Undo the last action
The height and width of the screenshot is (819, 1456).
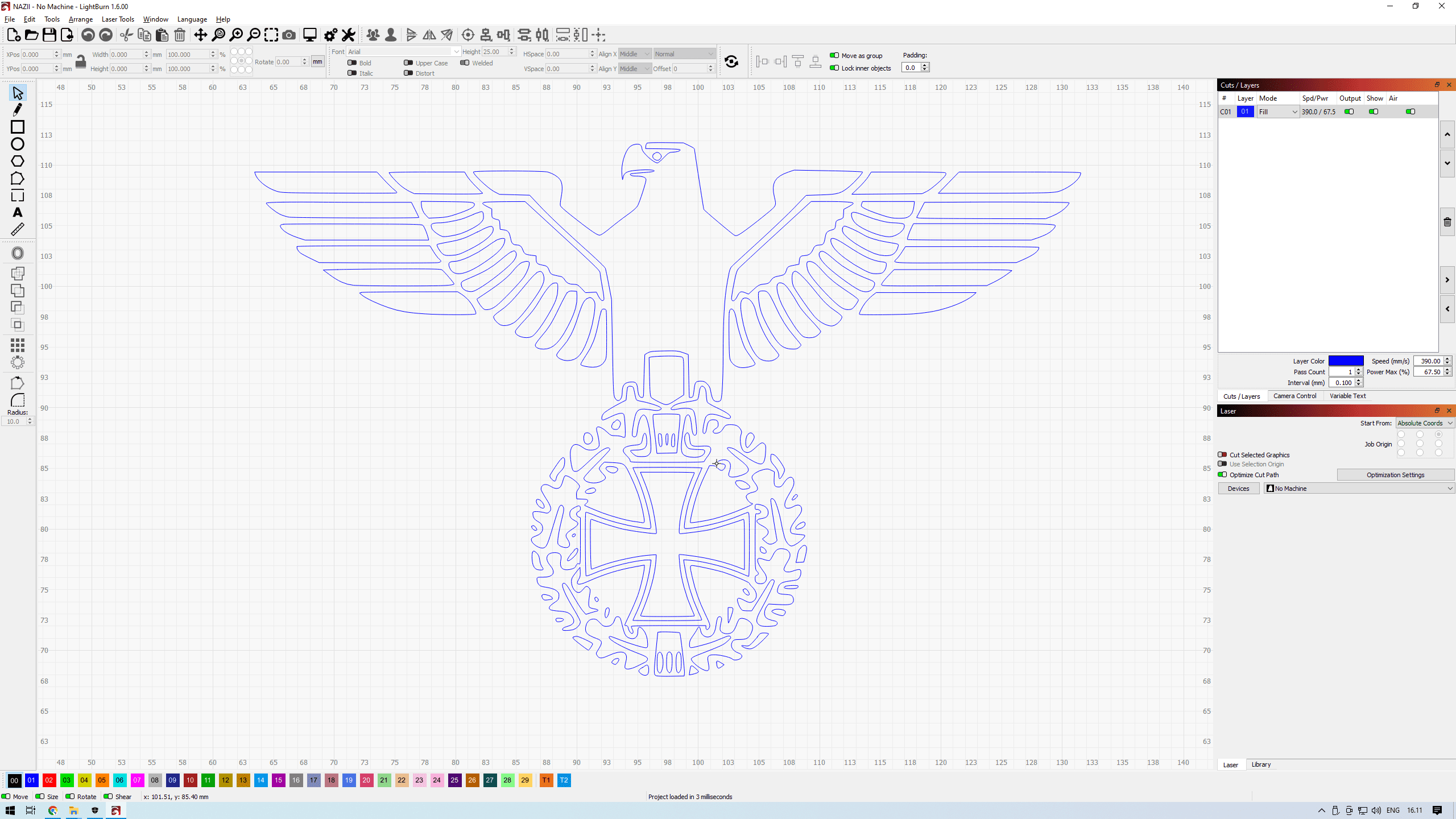pos(88,35)
